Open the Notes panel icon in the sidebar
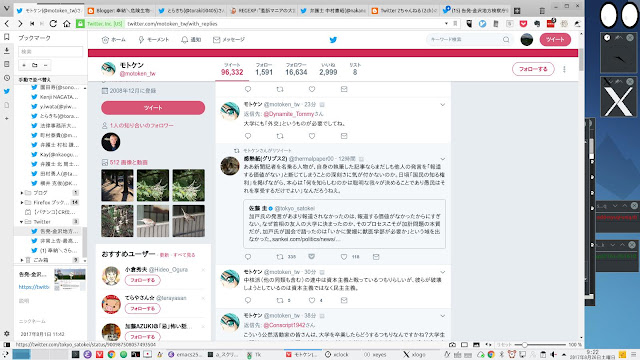The width and height of the screenshot is (640, 360). 7,64
